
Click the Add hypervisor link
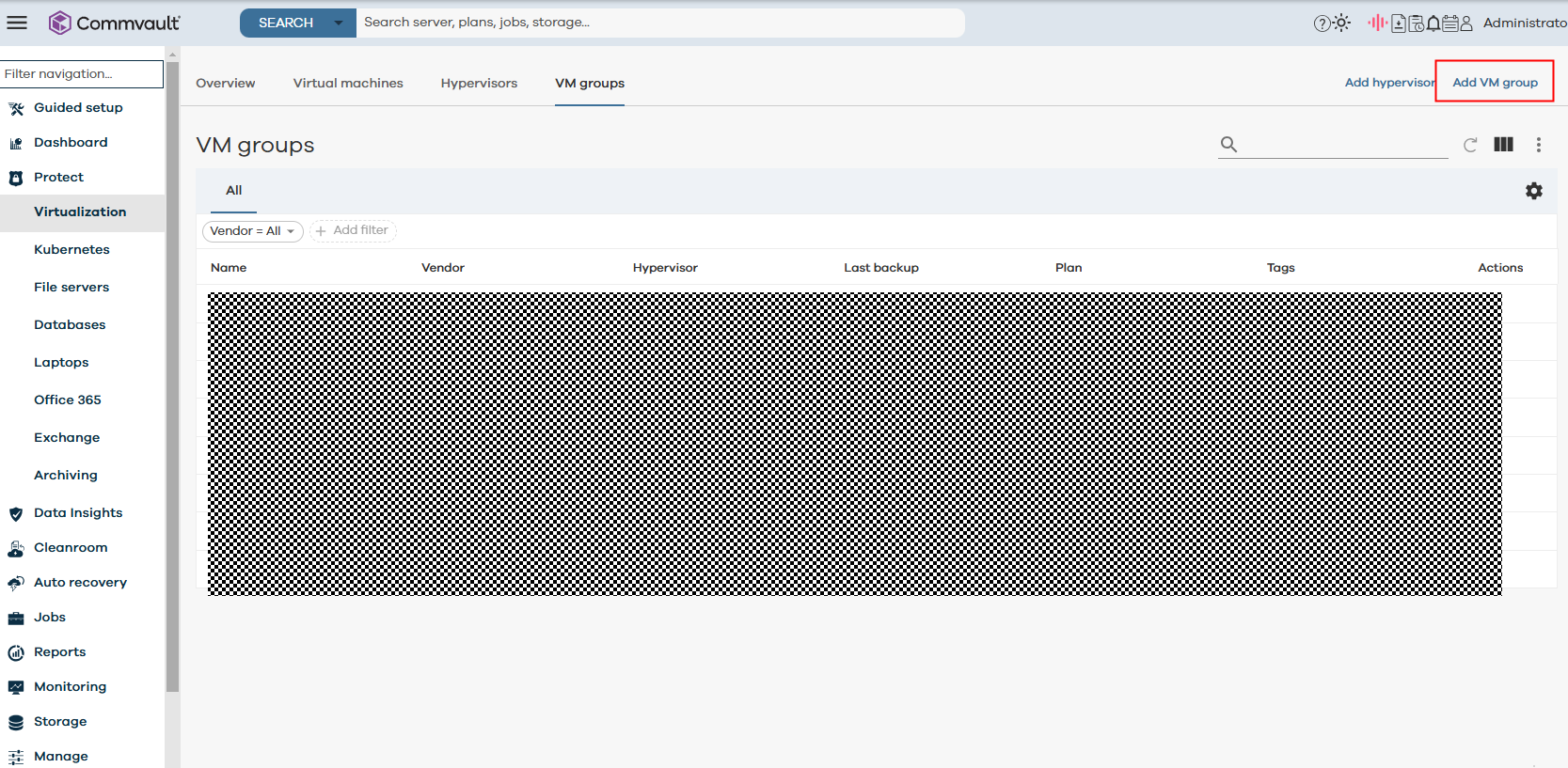(1388, 83)
